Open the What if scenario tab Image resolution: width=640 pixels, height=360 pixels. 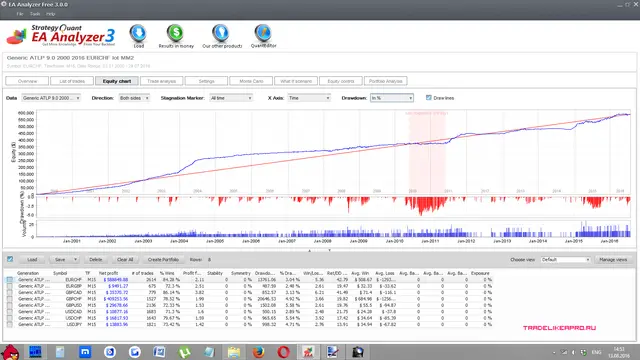pyautogui.click(x=296, y=81)
